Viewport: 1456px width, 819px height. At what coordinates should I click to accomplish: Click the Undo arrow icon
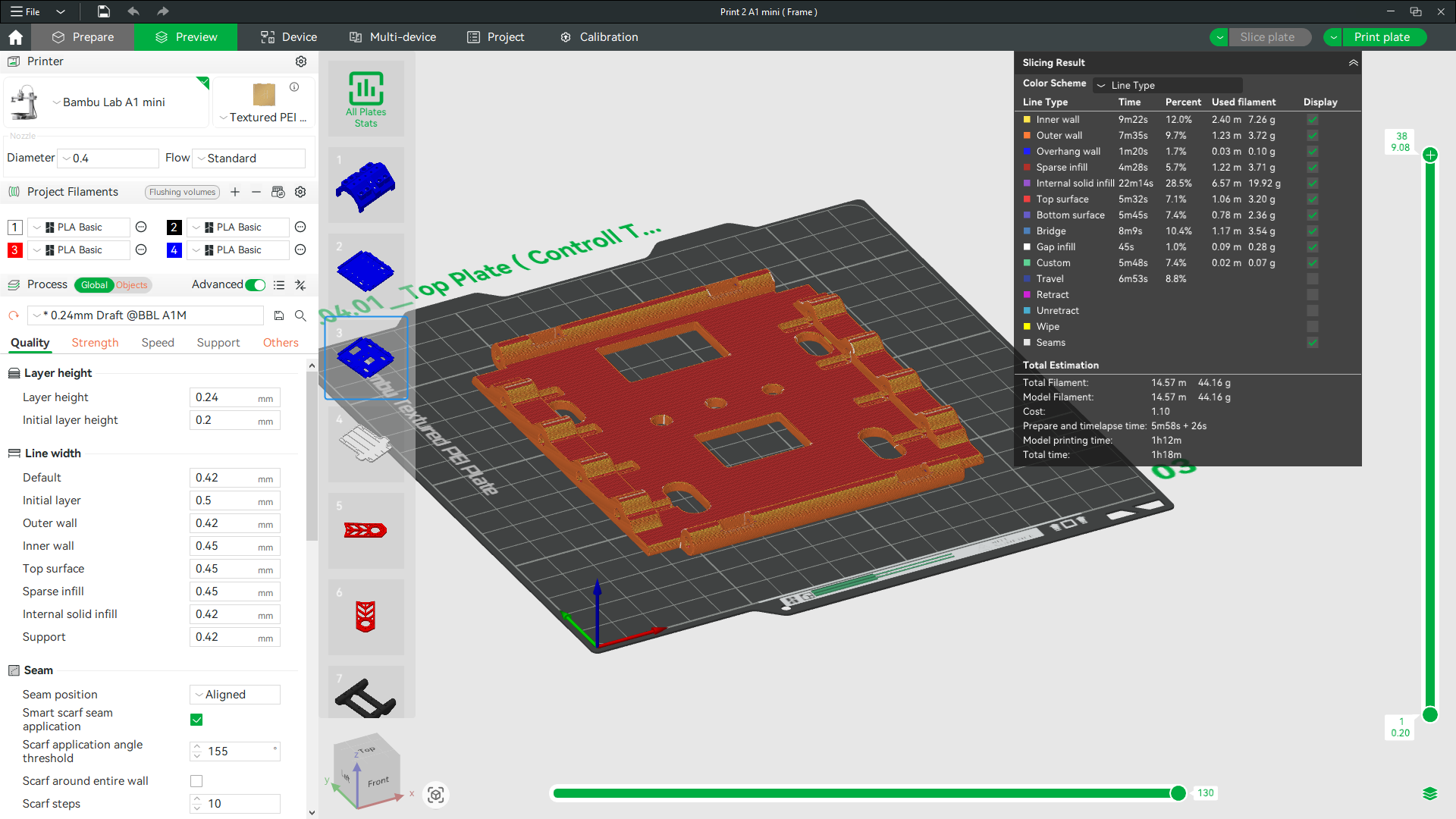[133, 11]
